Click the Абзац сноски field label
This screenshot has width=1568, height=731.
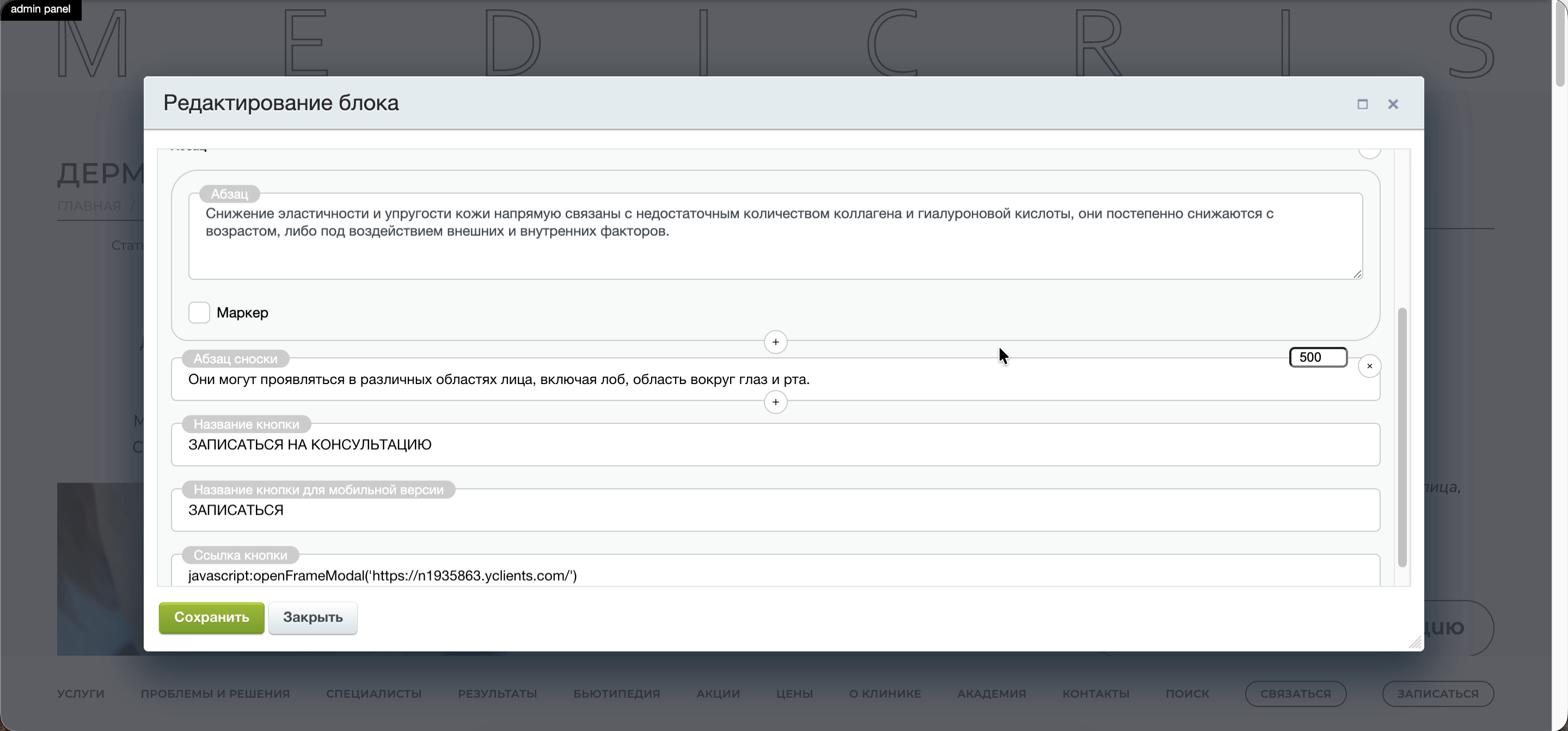pyautogui.click(x=236, y=359)
